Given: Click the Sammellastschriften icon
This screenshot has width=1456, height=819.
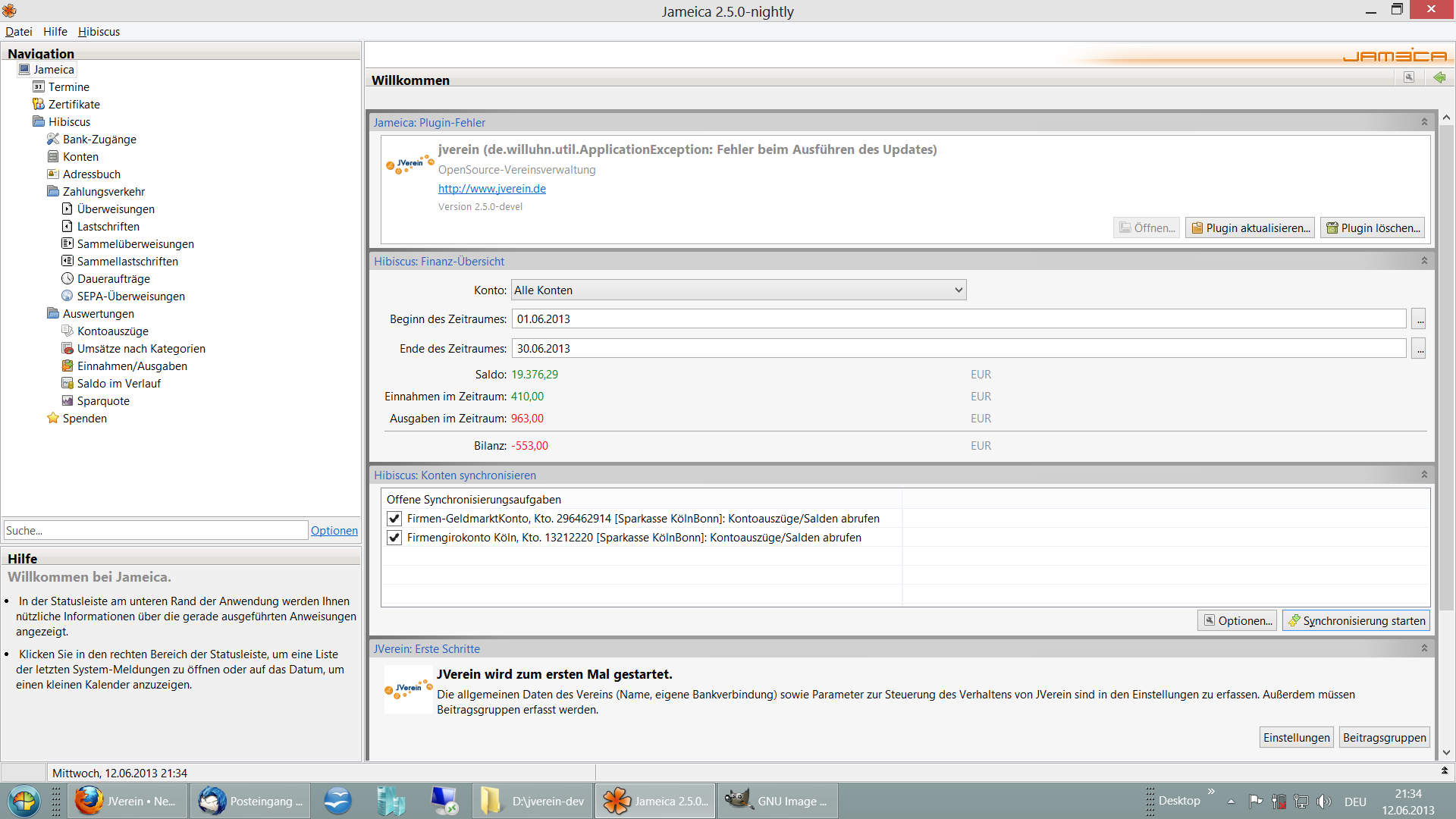Looking at the screenshot, I should point(67,261).
